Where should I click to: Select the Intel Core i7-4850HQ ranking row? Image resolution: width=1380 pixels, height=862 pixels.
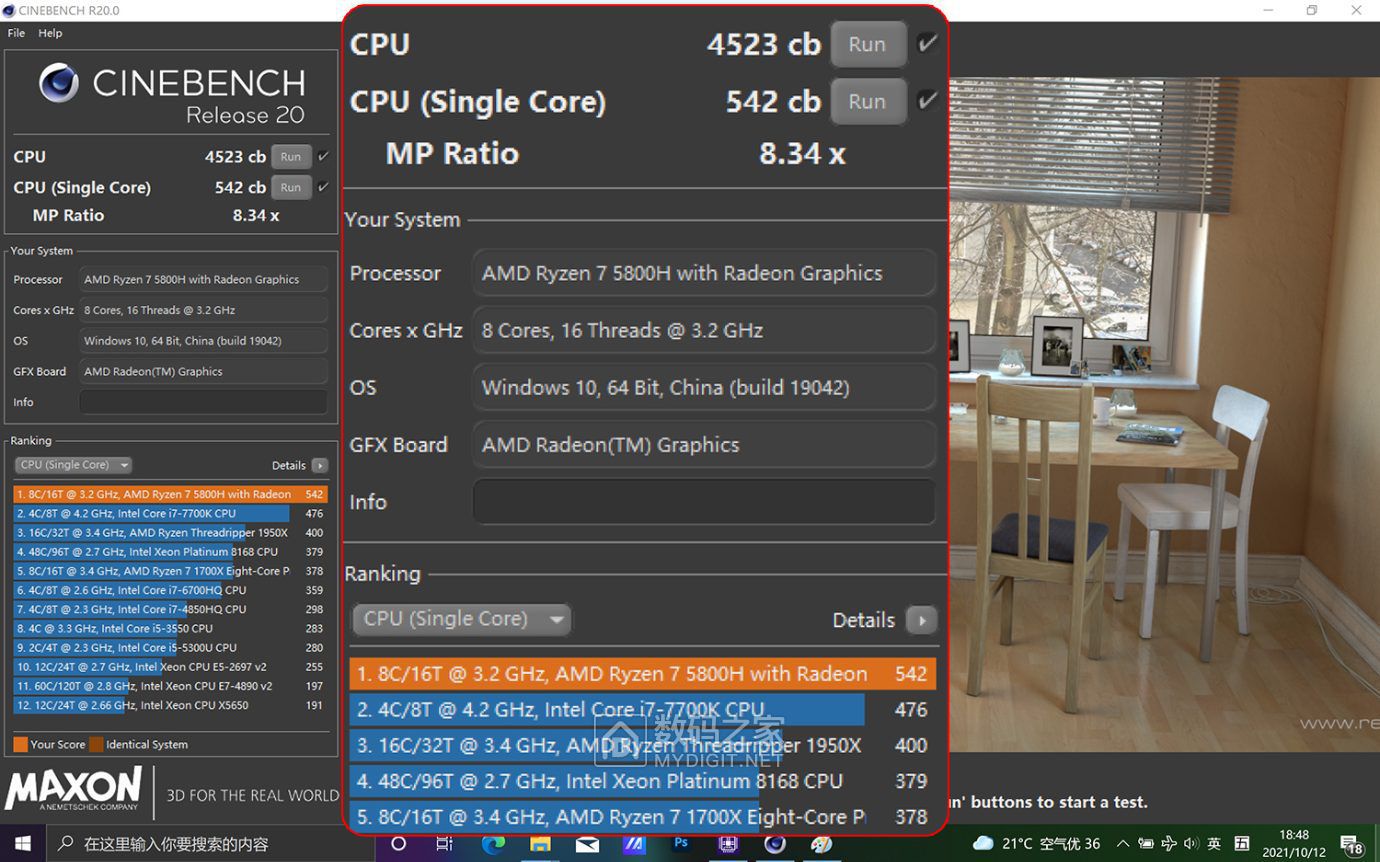(x=170, y=609)
